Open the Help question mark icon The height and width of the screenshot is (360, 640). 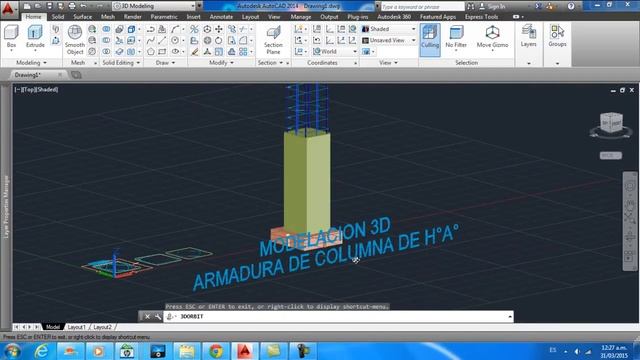[x=571, y=6]
